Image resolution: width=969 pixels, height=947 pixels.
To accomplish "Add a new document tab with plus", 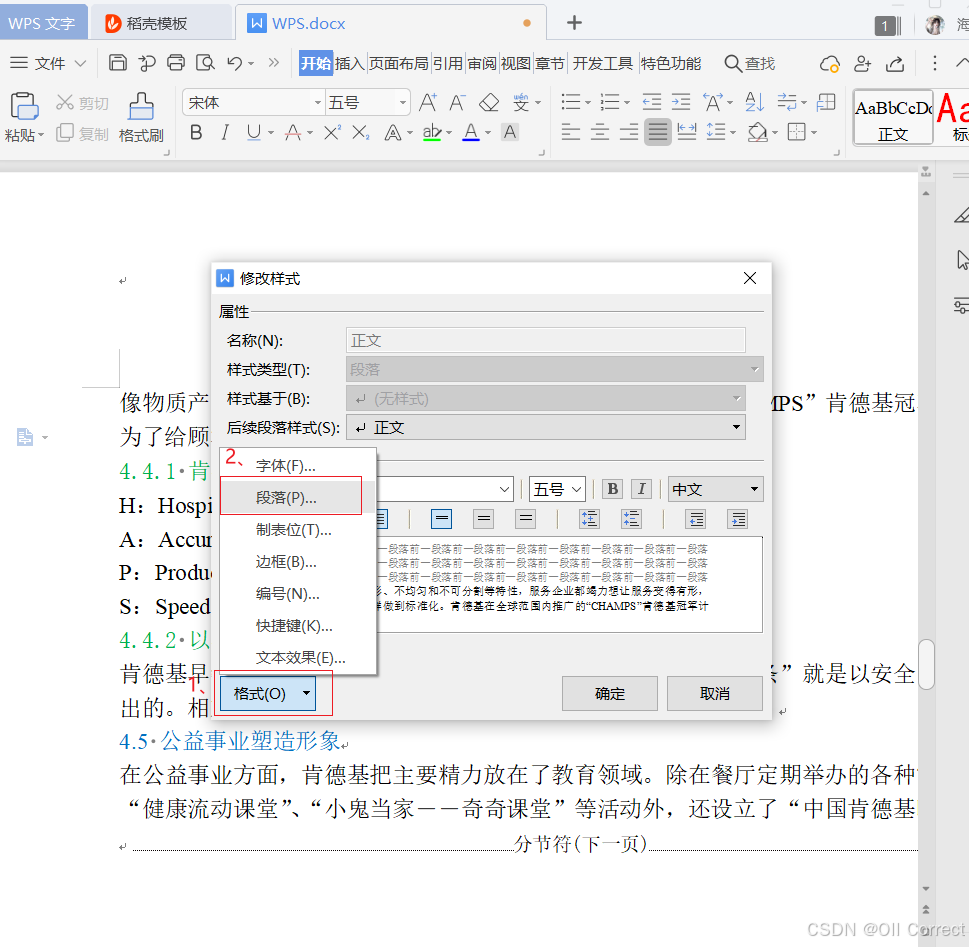I will coord(574,23).
